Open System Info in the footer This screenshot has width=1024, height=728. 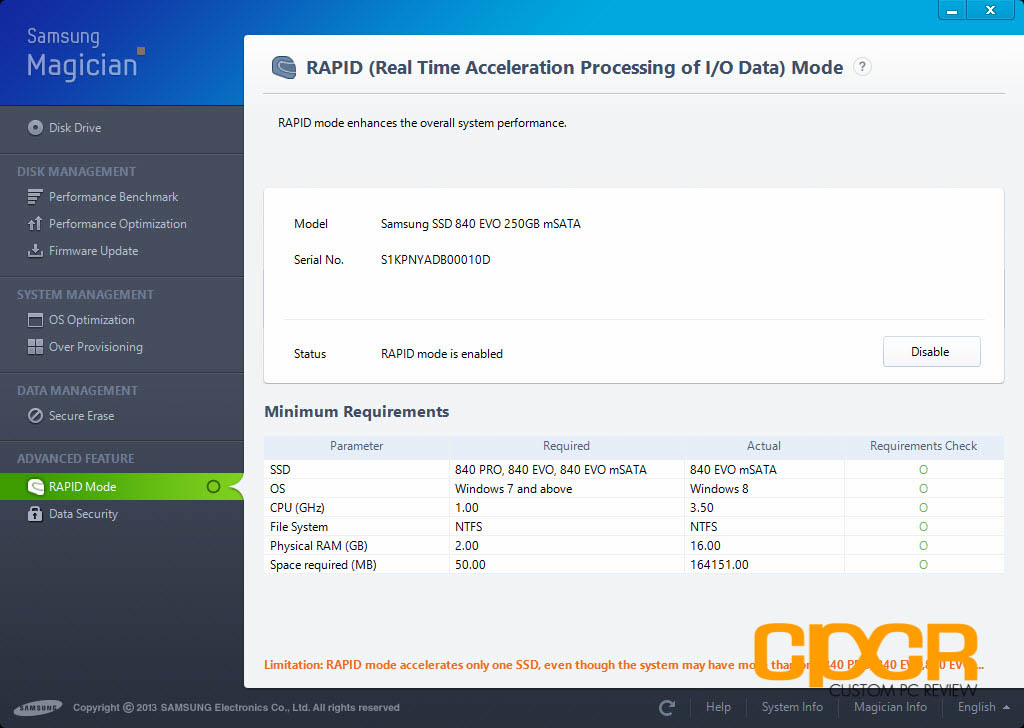coord(792,707)
